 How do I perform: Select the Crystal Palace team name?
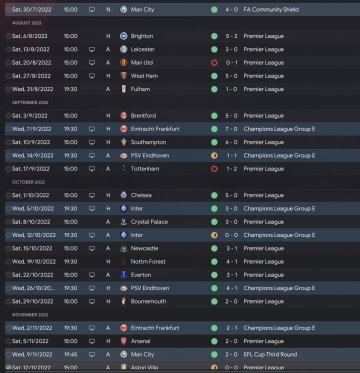[x=149, y=222]
